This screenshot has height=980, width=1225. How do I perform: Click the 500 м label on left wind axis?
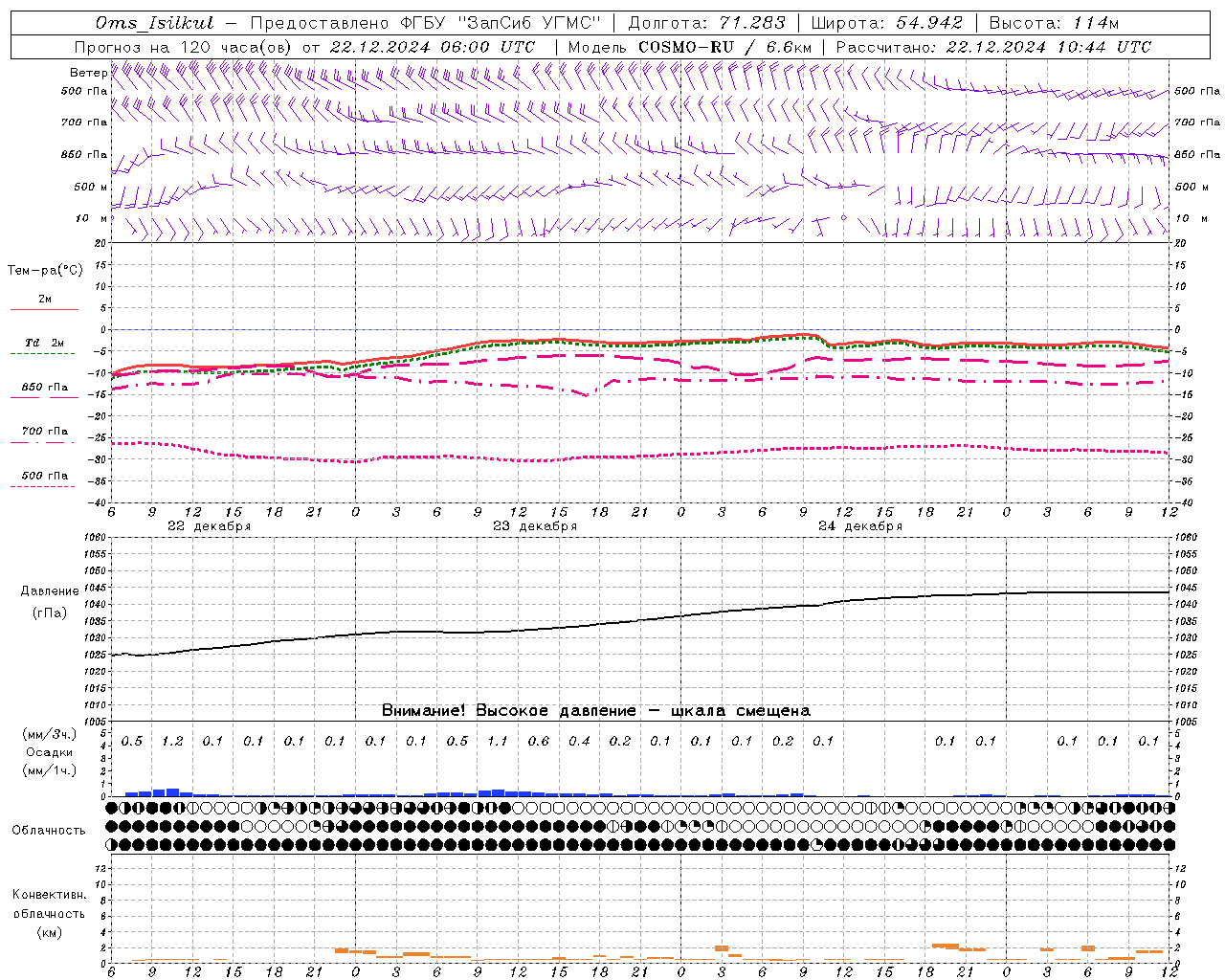[x=91, y=188]
